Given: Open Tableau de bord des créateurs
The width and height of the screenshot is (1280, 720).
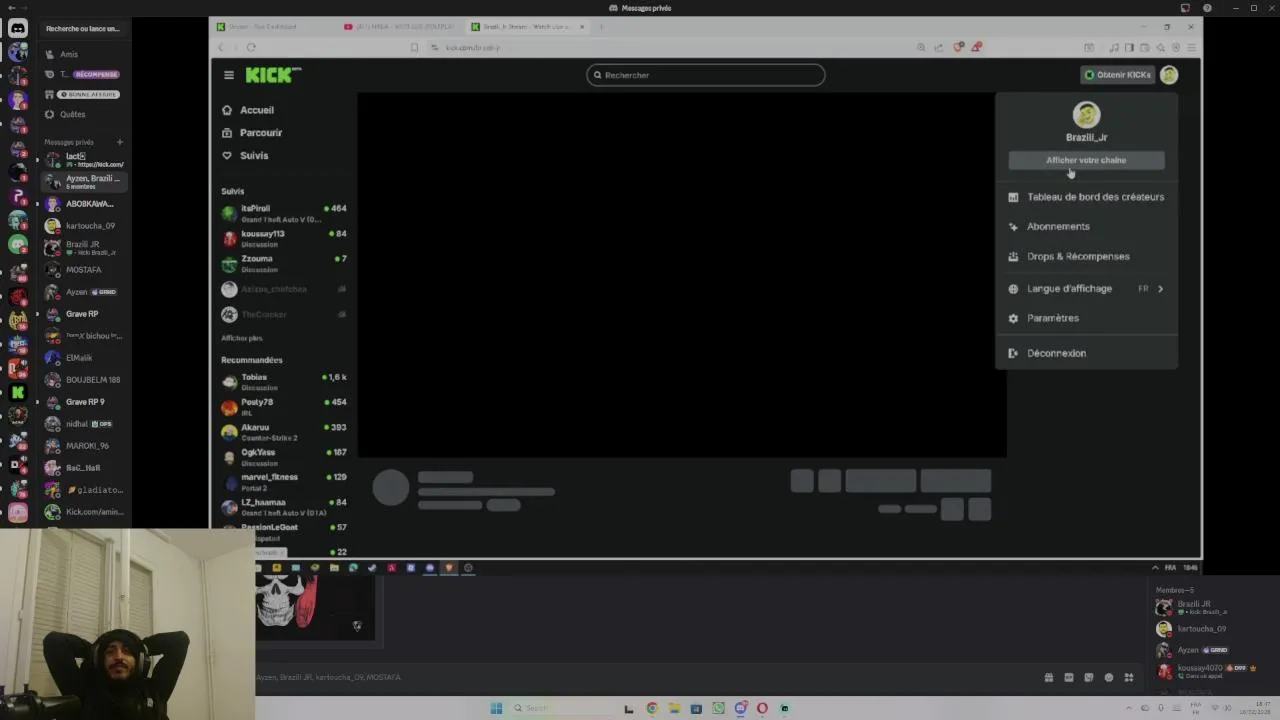Looking at the screenshot, I should pyautogui.click(x=1086, y=197).
